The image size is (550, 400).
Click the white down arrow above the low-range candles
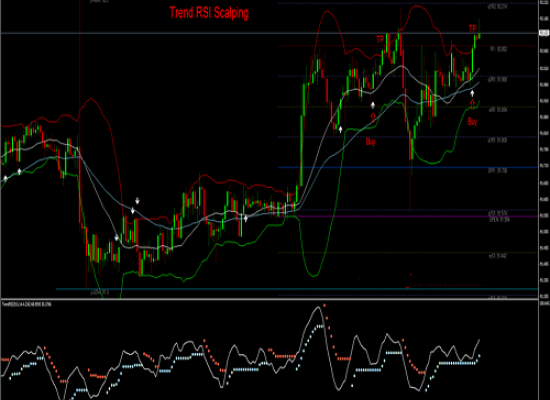tap(138, 201)
